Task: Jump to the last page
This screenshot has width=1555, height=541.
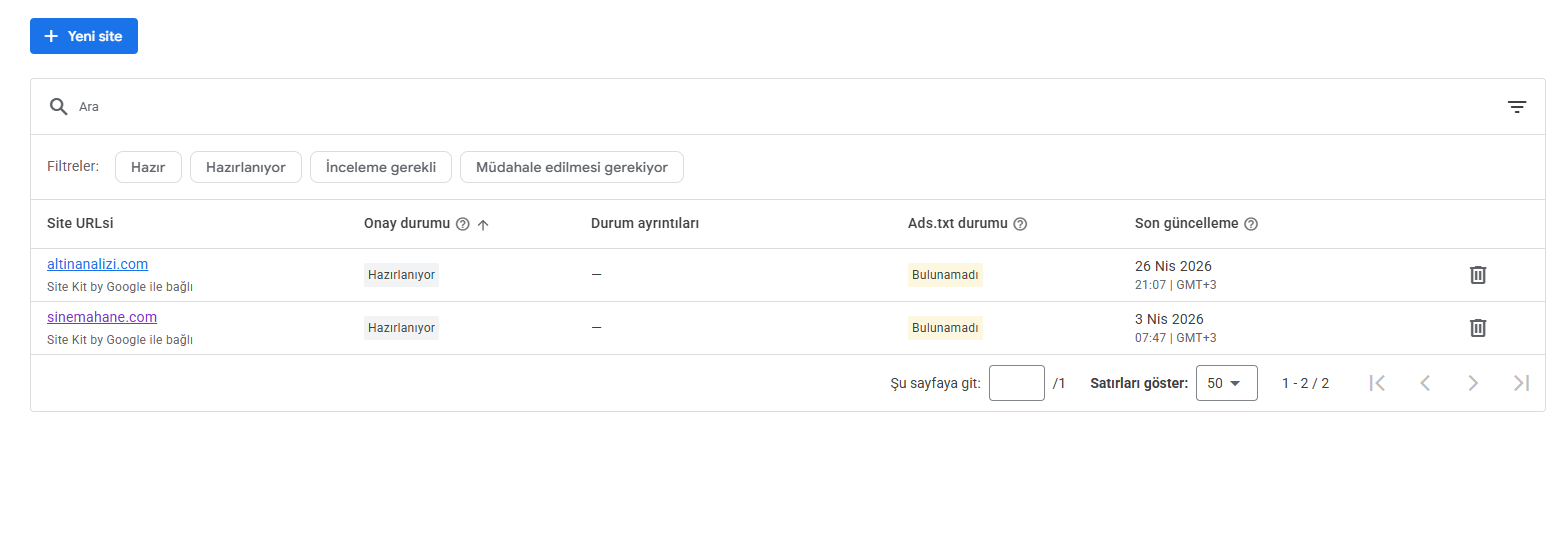Action: (1521, 383)
